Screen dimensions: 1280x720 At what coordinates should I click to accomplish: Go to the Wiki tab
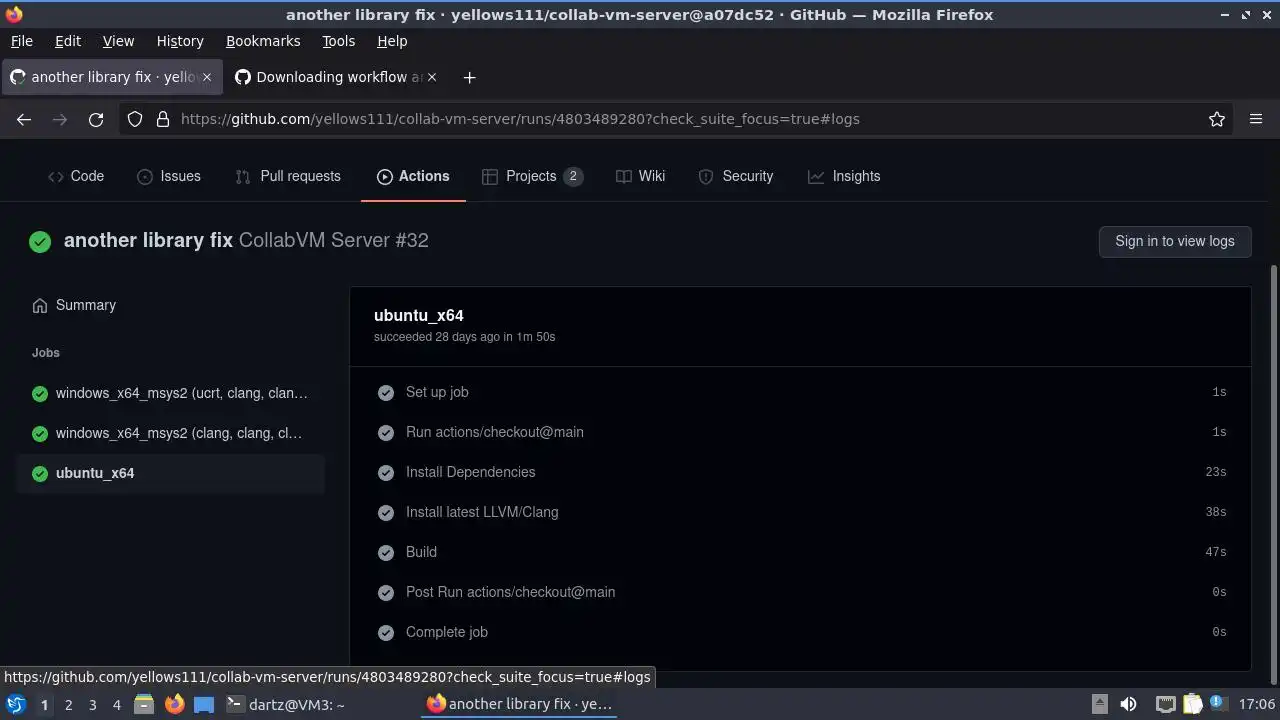pos(640,176)
